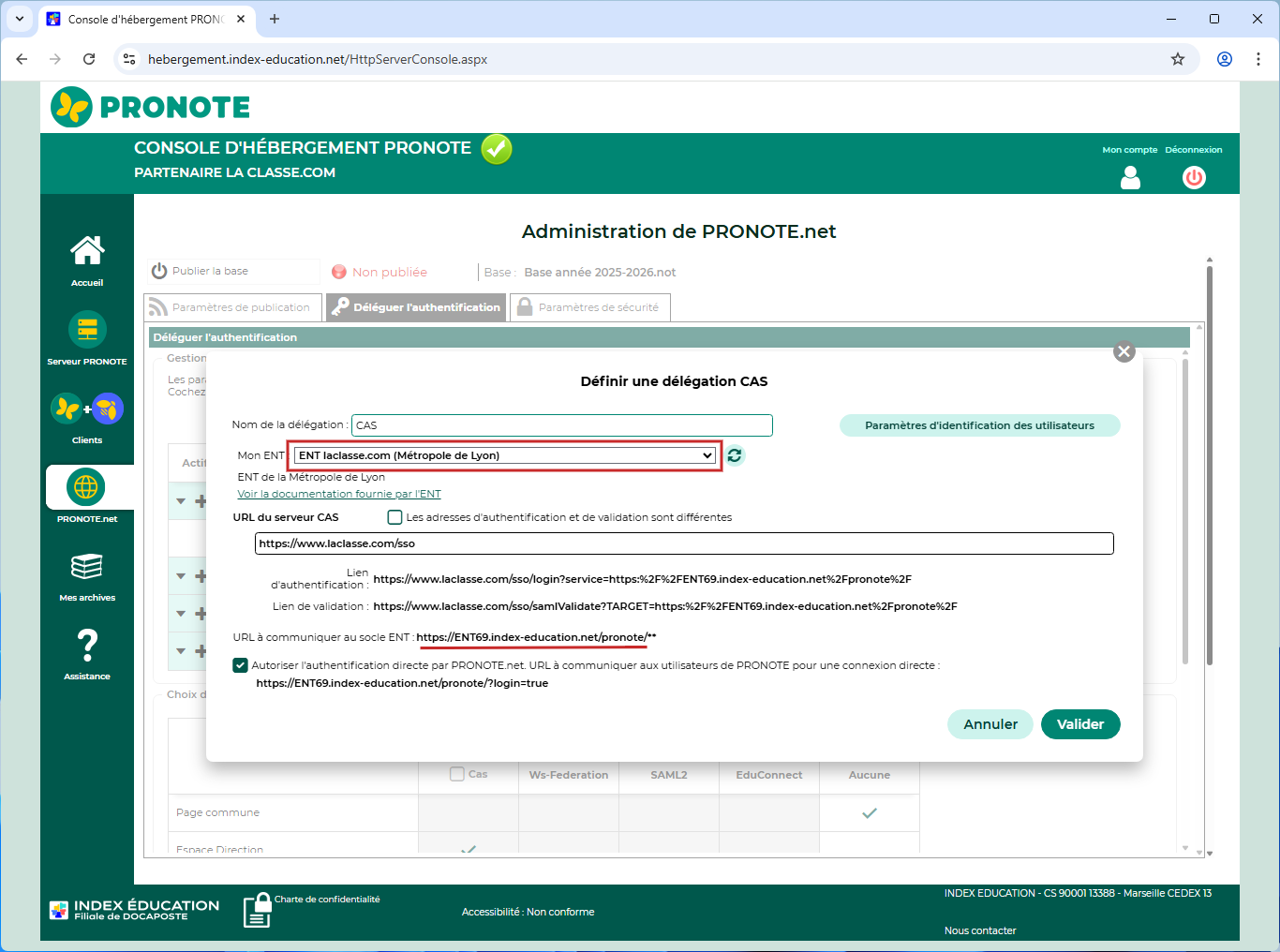Click the Charte de confidentialité icon
Screen dimensions: 1280x952
257,911
